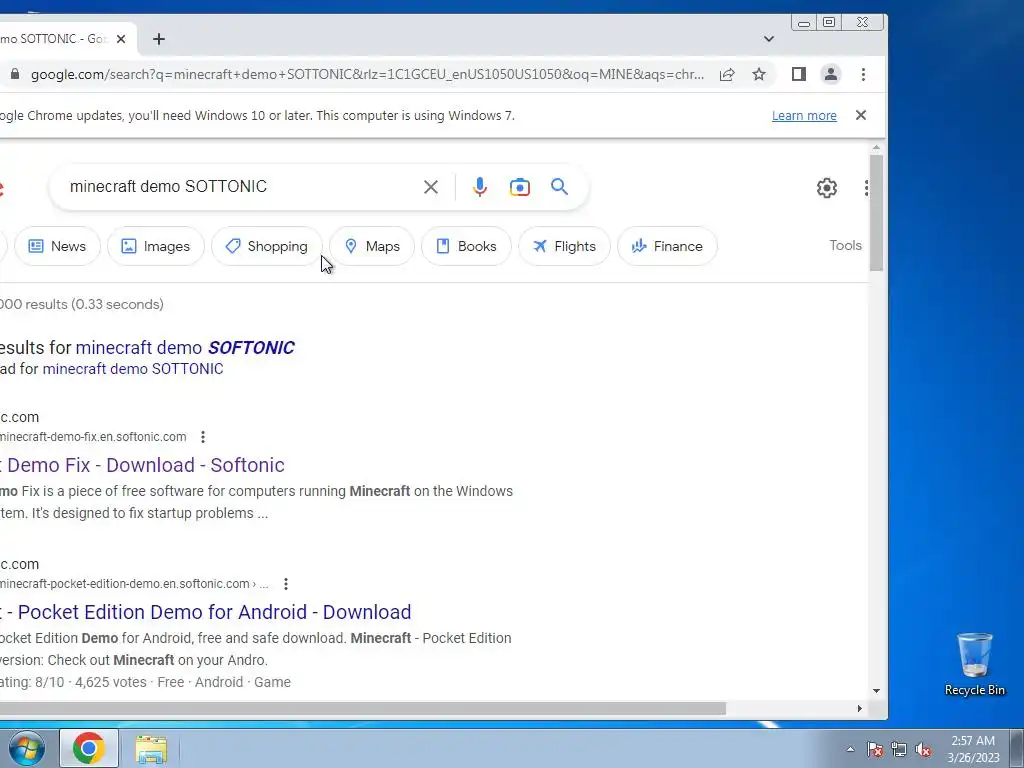Click the Learn more link
This screenshot has width=1024, height=768.
tap(804, 116)
